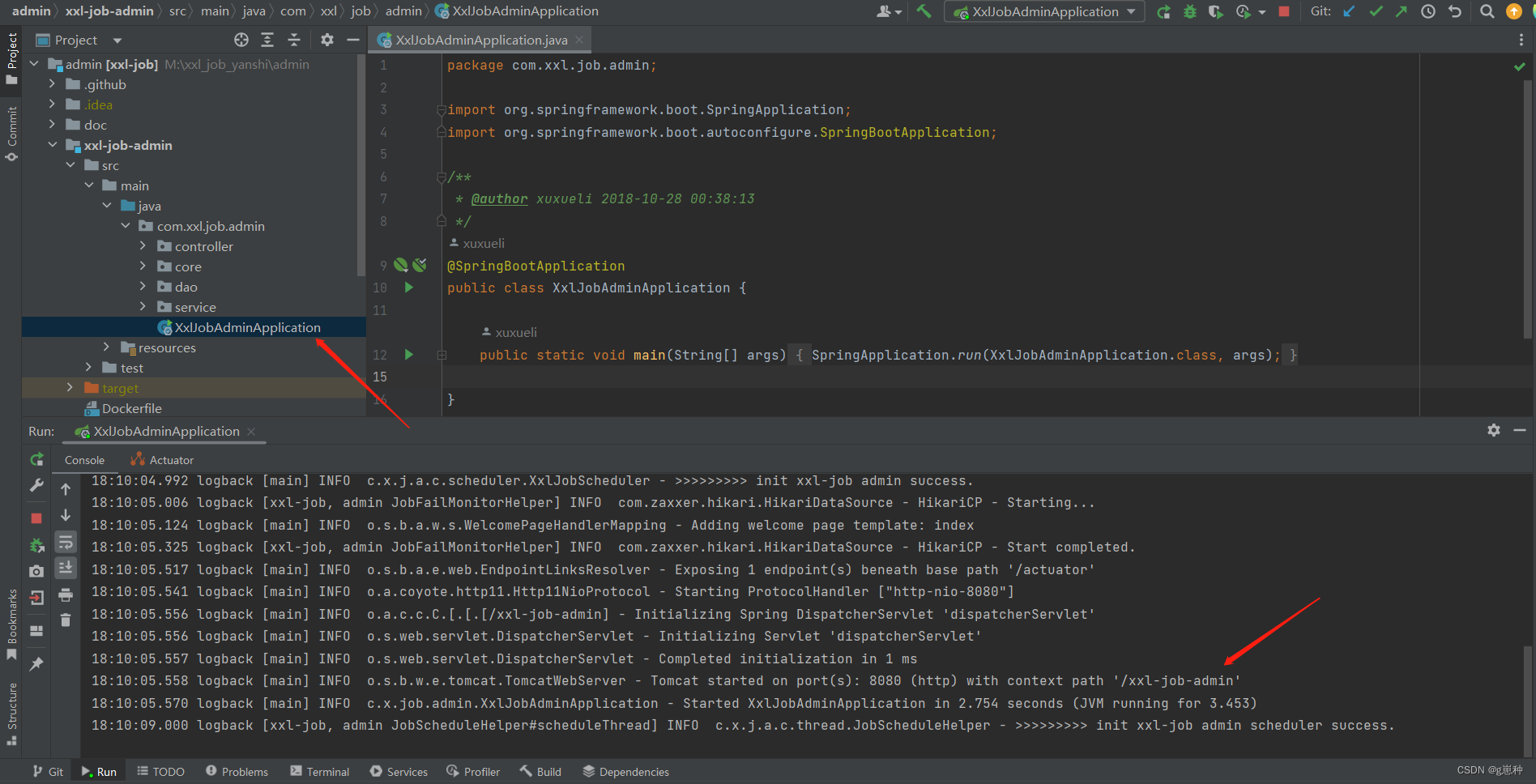Pin the Run tab
The width and height of the screenshot is (1536, 784).
[36, 664]
